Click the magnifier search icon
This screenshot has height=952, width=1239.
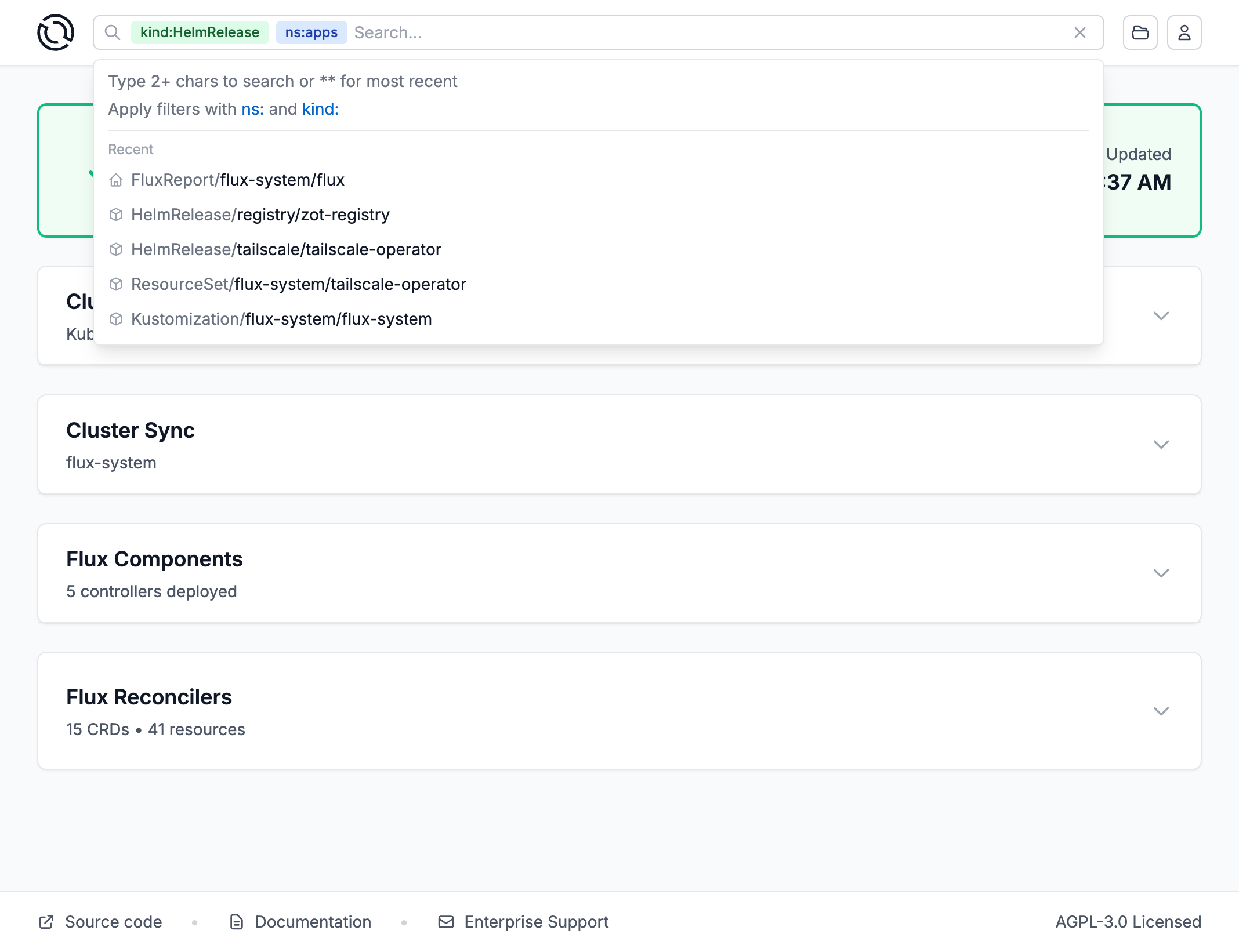coord(113,32)
